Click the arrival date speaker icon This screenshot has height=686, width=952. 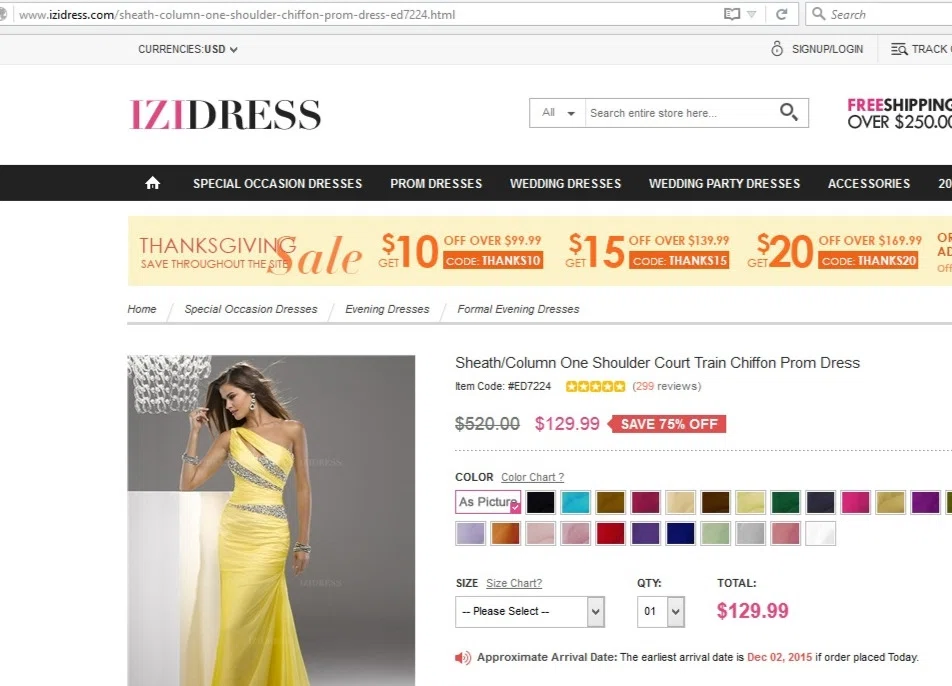tap(463, 657)
